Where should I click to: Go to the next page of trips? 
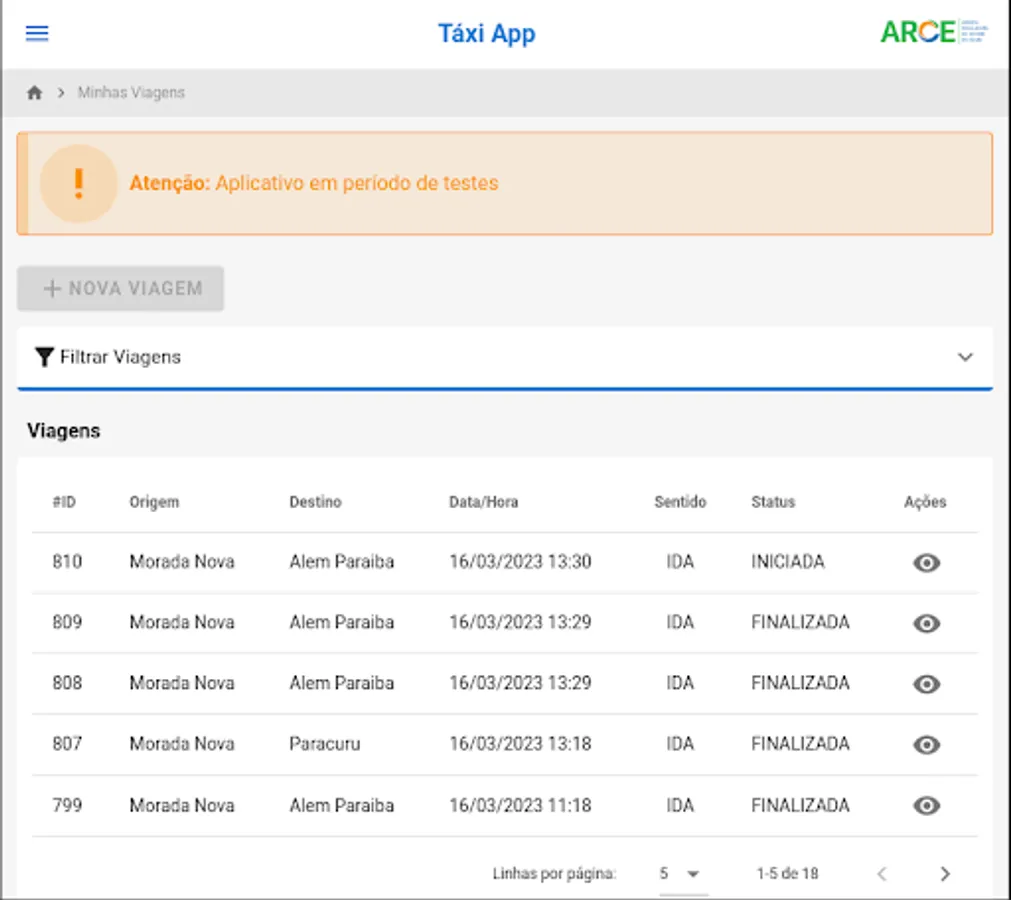945,874
